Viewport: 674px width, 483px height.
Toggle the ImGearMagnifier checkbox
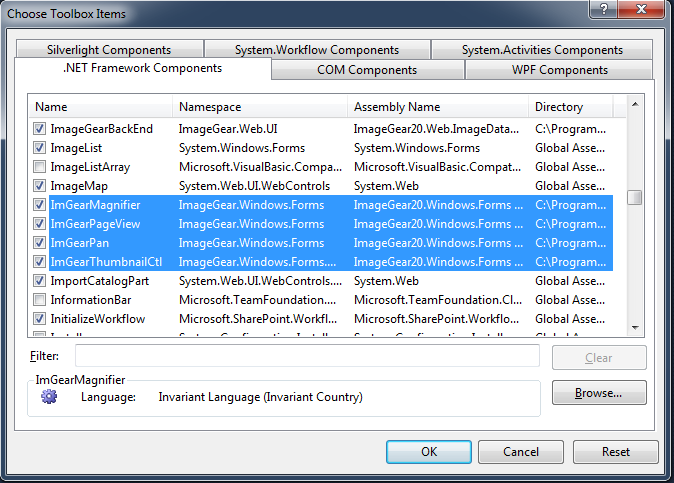pyautogui.click(x=39, y=205)
